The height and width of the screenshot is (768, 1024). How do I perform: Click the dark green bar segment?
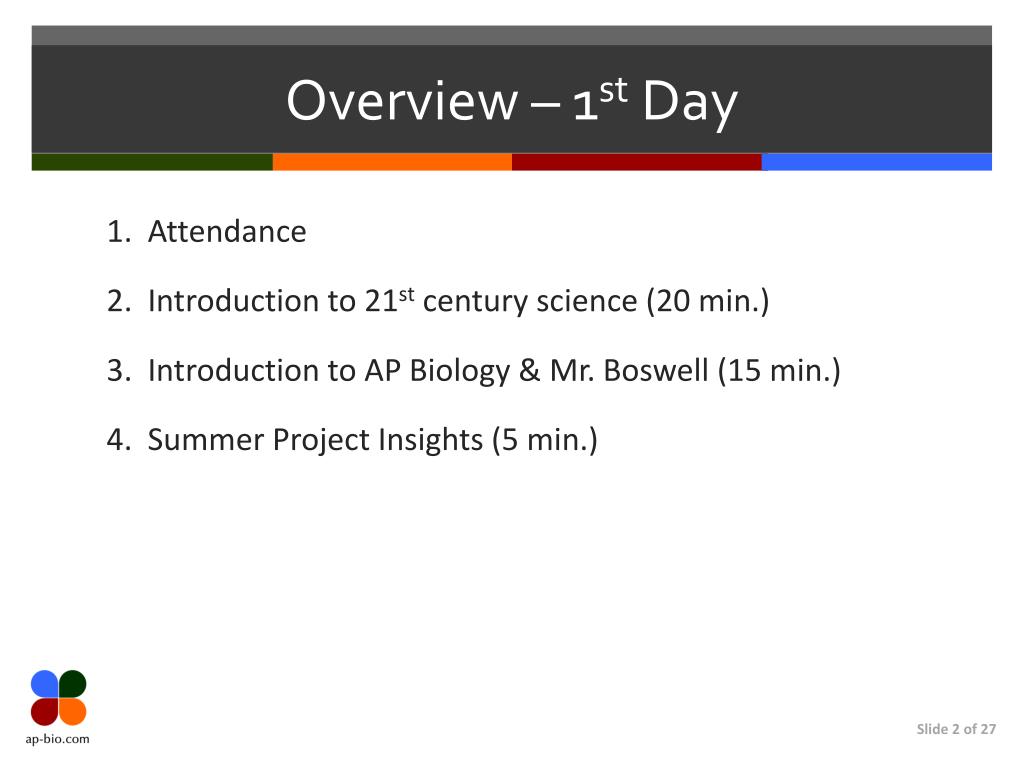[152, 162]
